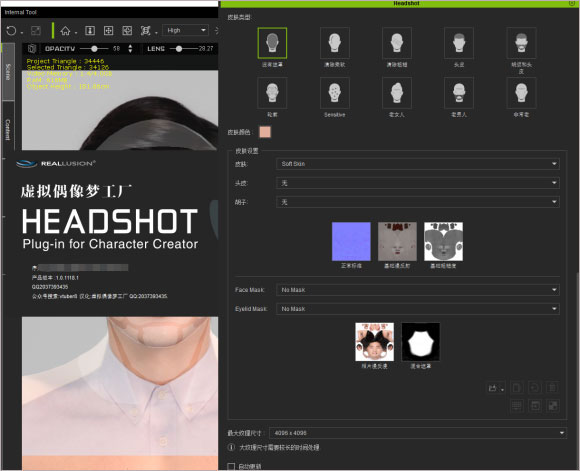Viewport: 580px width, 471px height.
Task: Click the blue normal map thumbnail
Action: point(351,242)
